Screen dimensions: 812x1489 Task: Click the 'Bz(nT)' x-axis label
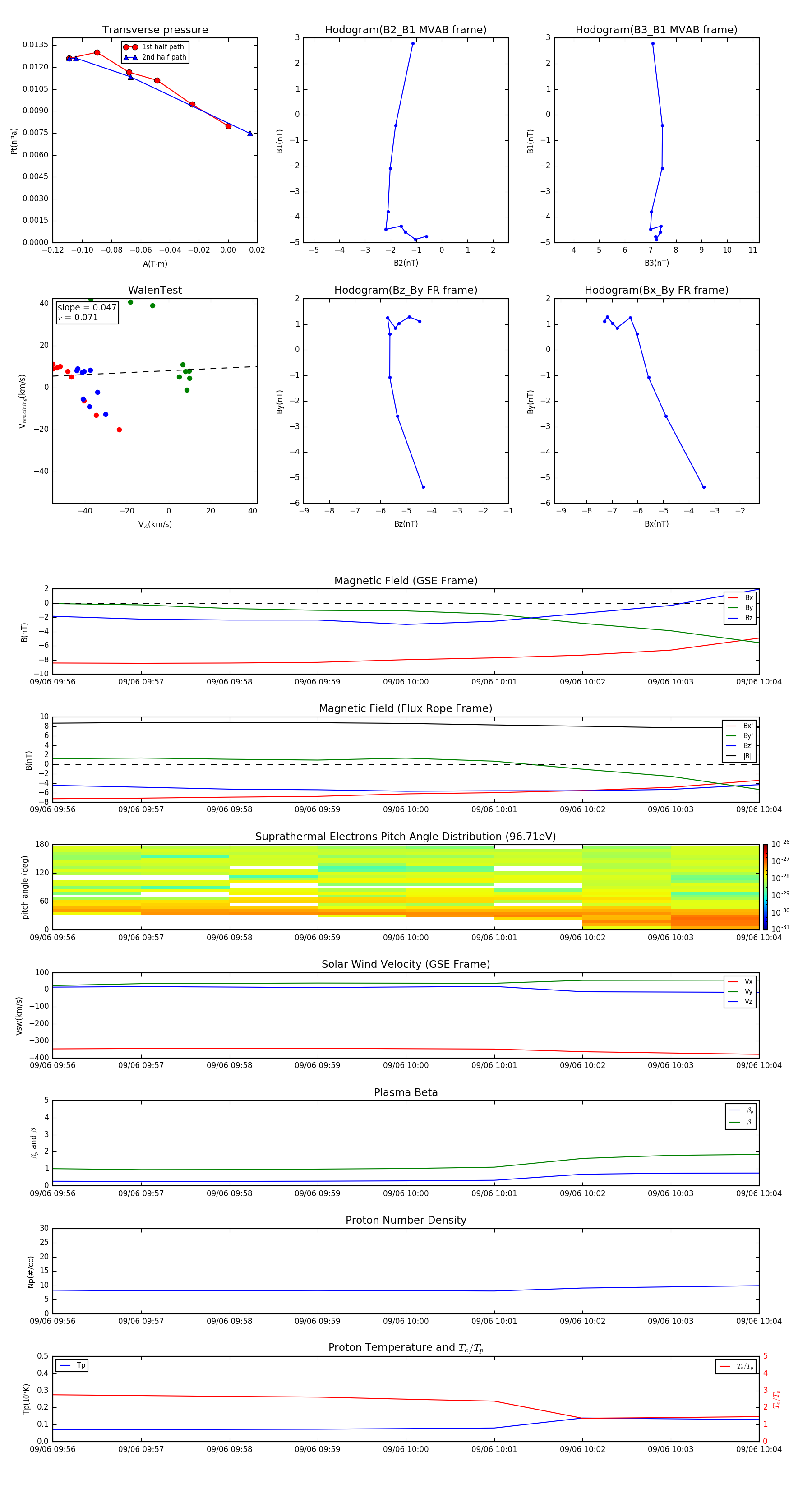pos(406,524)
